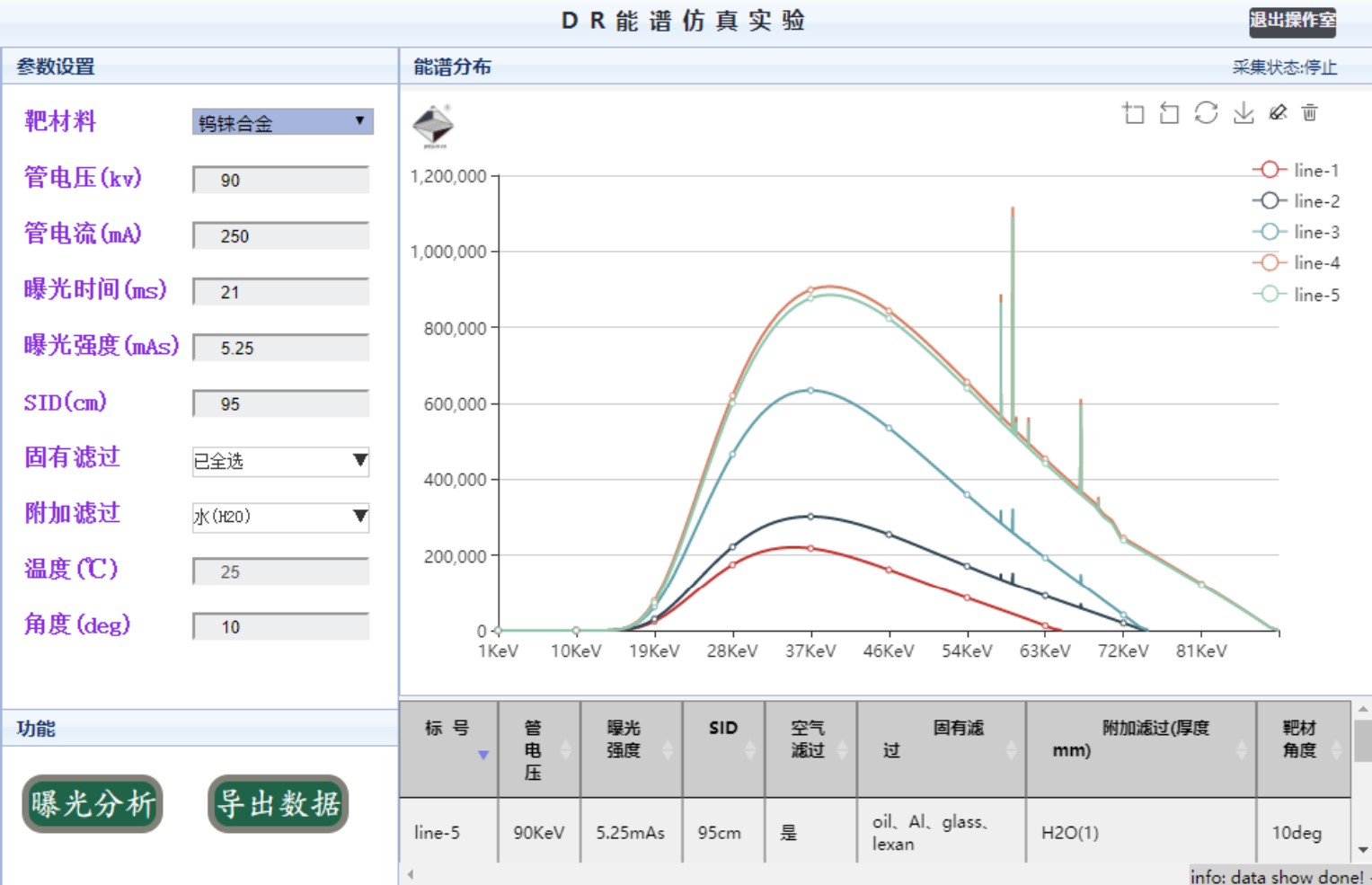The image size is (1372, 885).
Task: Click the logo icon at chart top-left
Action: [433, 126]
